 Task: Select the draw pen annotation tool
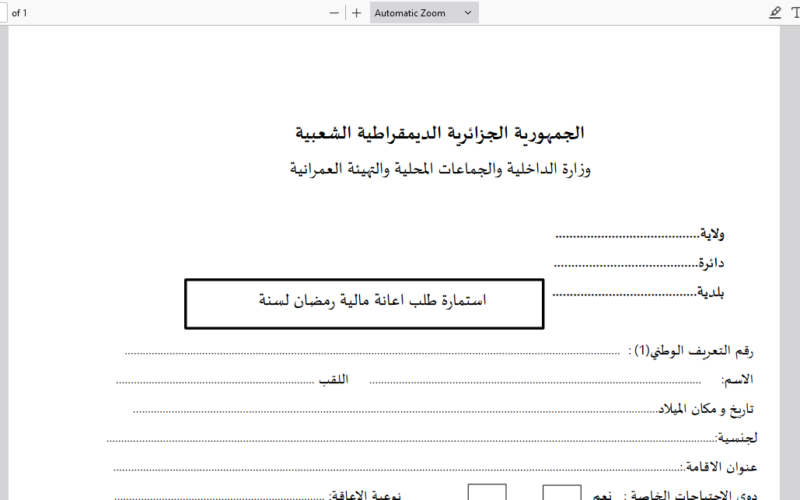[x=775, y=13]
